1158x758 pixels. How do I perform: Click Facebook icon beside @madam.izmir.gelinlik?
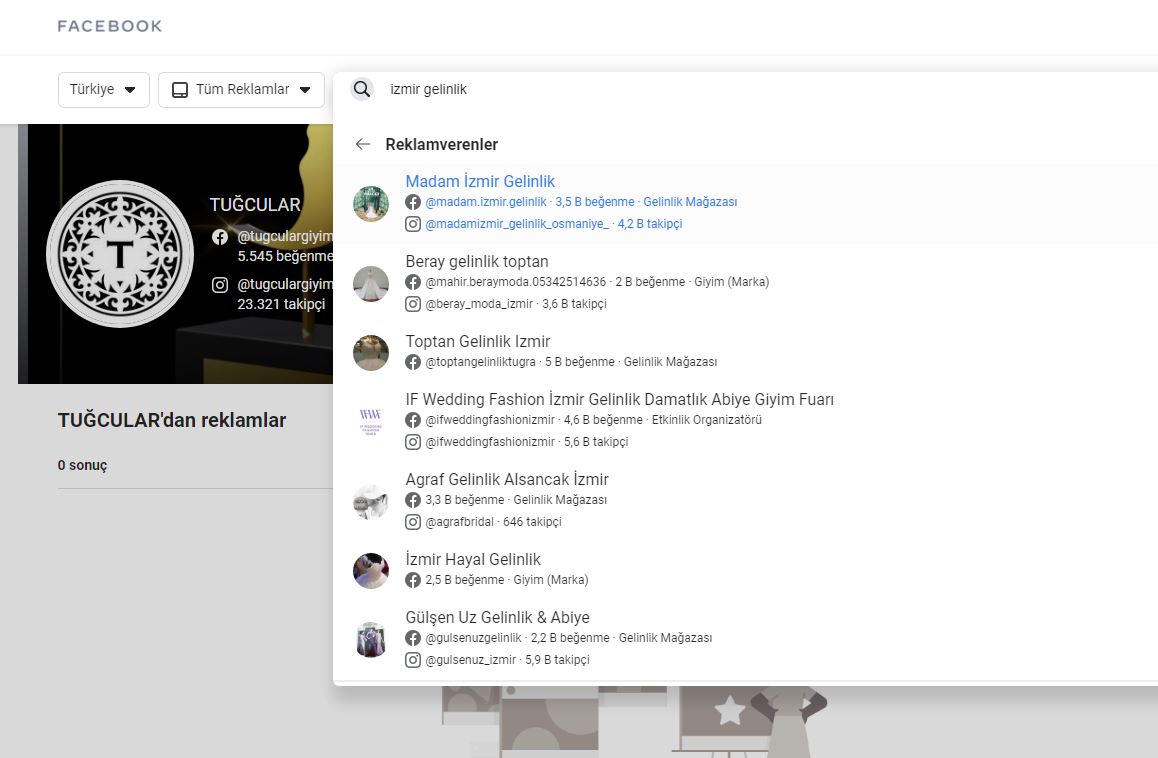pos(413,202)
